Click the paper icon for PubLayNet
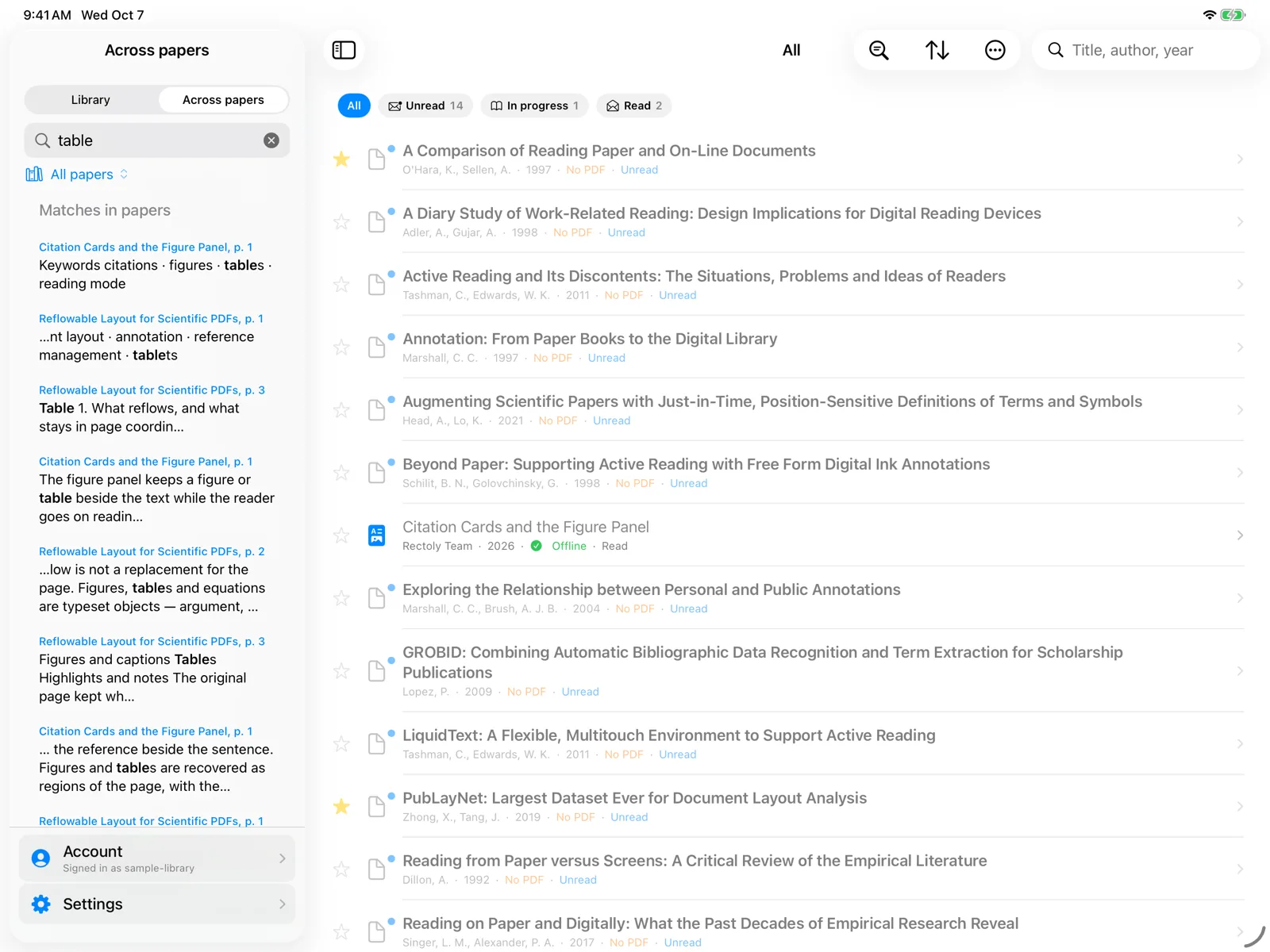1270x952 pixels. [x=377, y=807]
